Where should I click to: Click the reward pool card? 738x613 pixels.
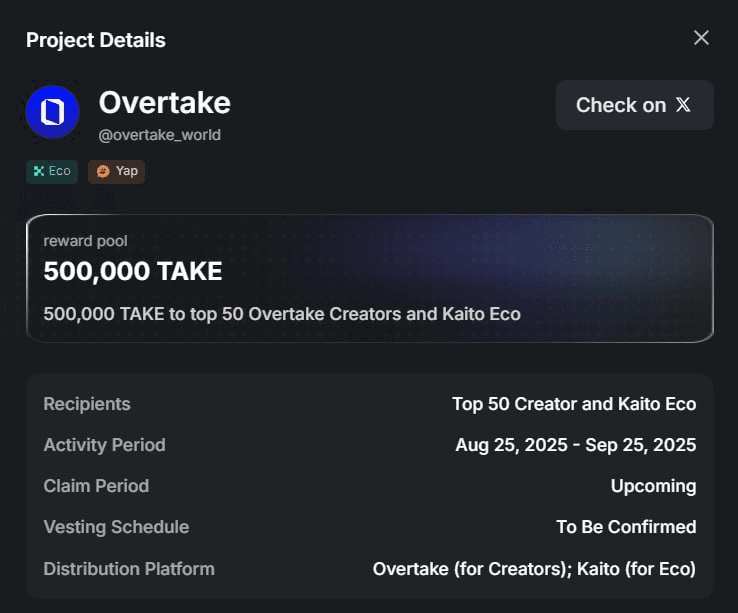tap(370, 278)
